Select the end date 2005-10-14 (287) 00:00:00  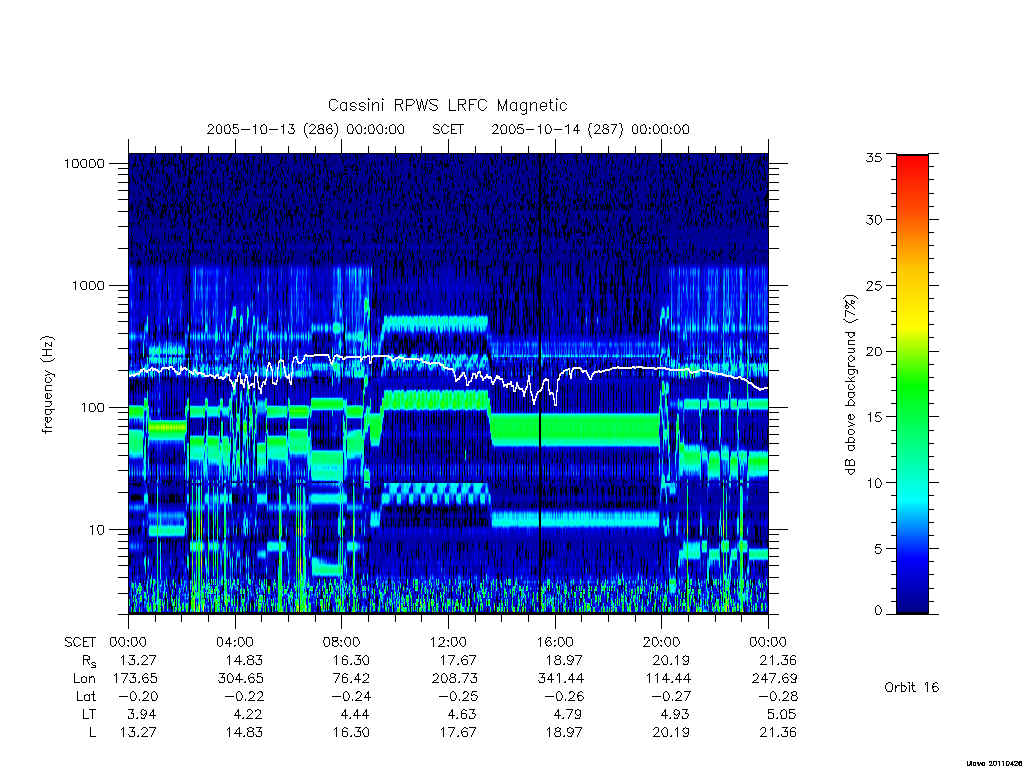pos(590,129)
